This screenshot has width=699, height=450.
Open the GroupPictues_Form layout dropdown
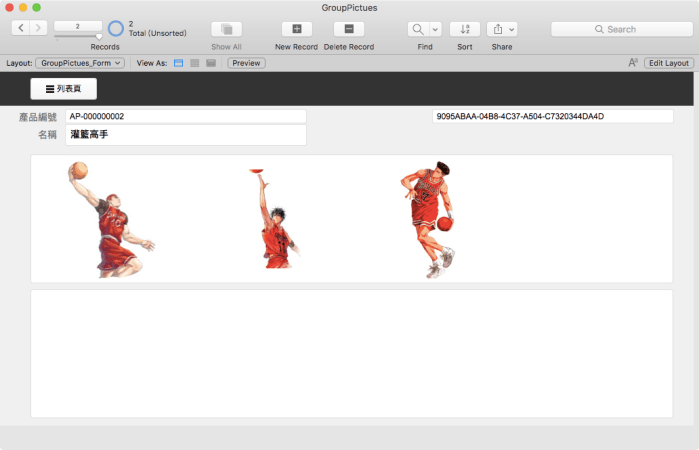pos(80,63)
